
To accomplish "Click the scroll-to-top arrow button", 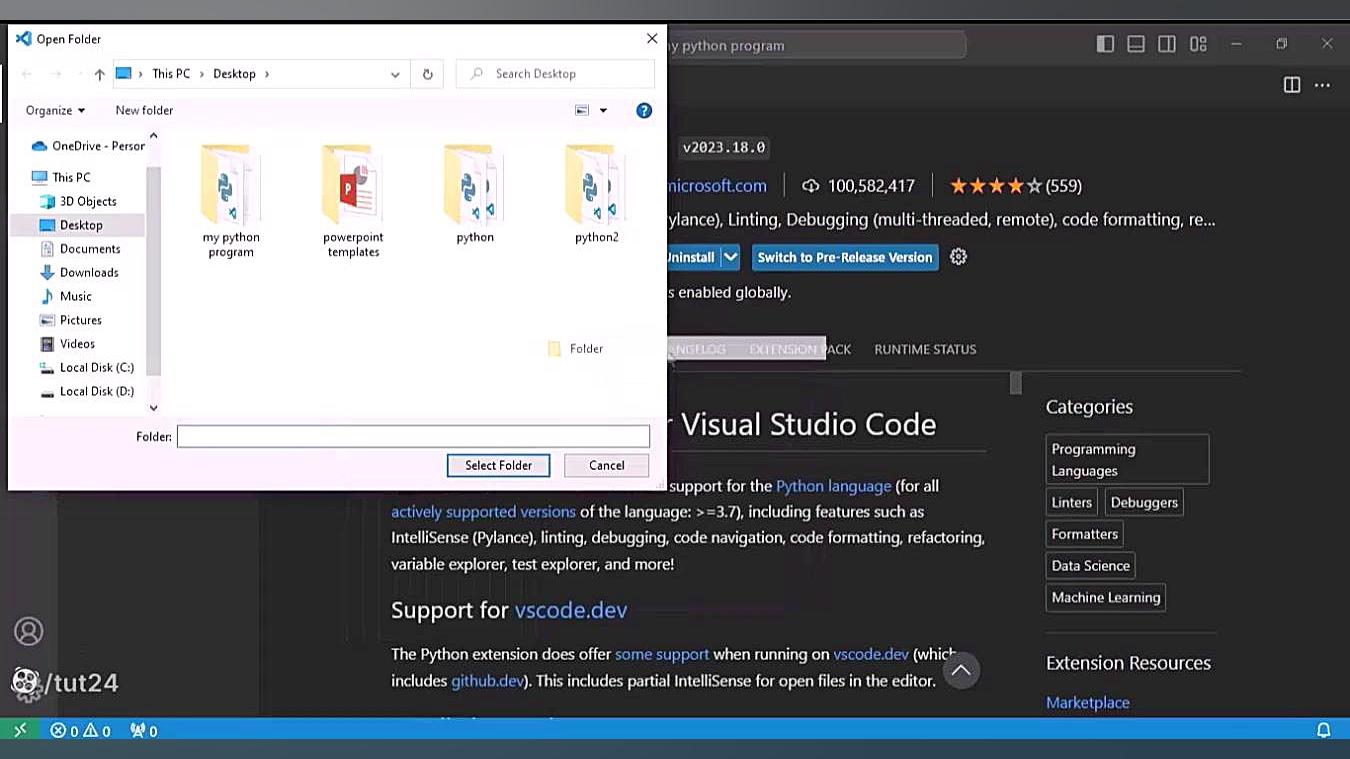I will coord(961,671).
